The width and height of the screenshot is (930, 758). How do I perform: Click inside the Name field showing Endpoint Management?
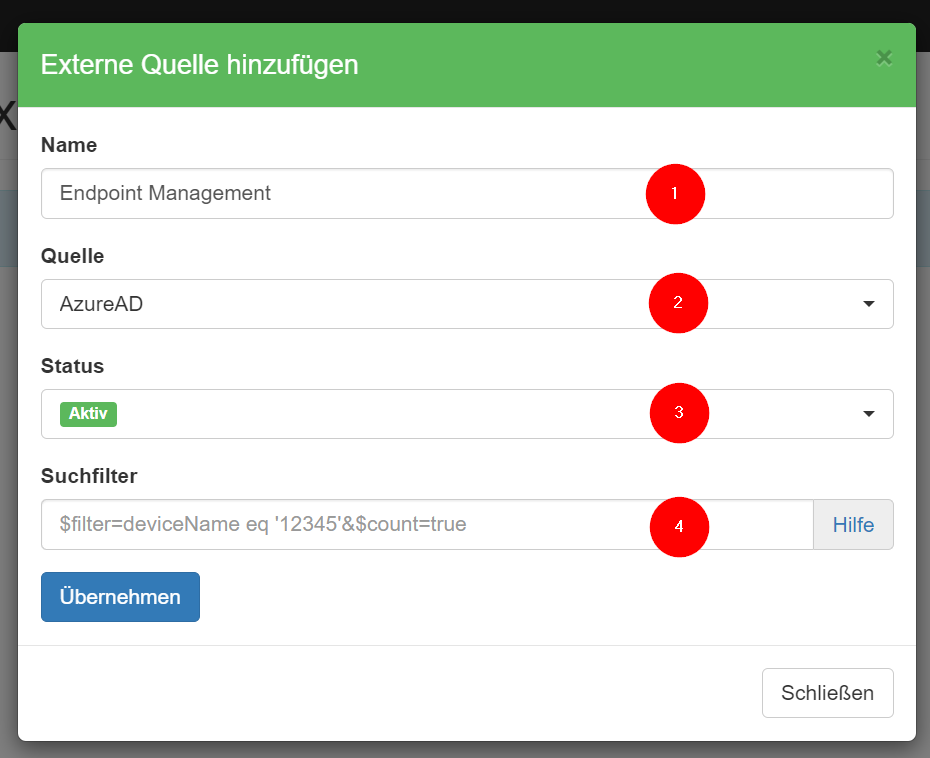point(300,193)
